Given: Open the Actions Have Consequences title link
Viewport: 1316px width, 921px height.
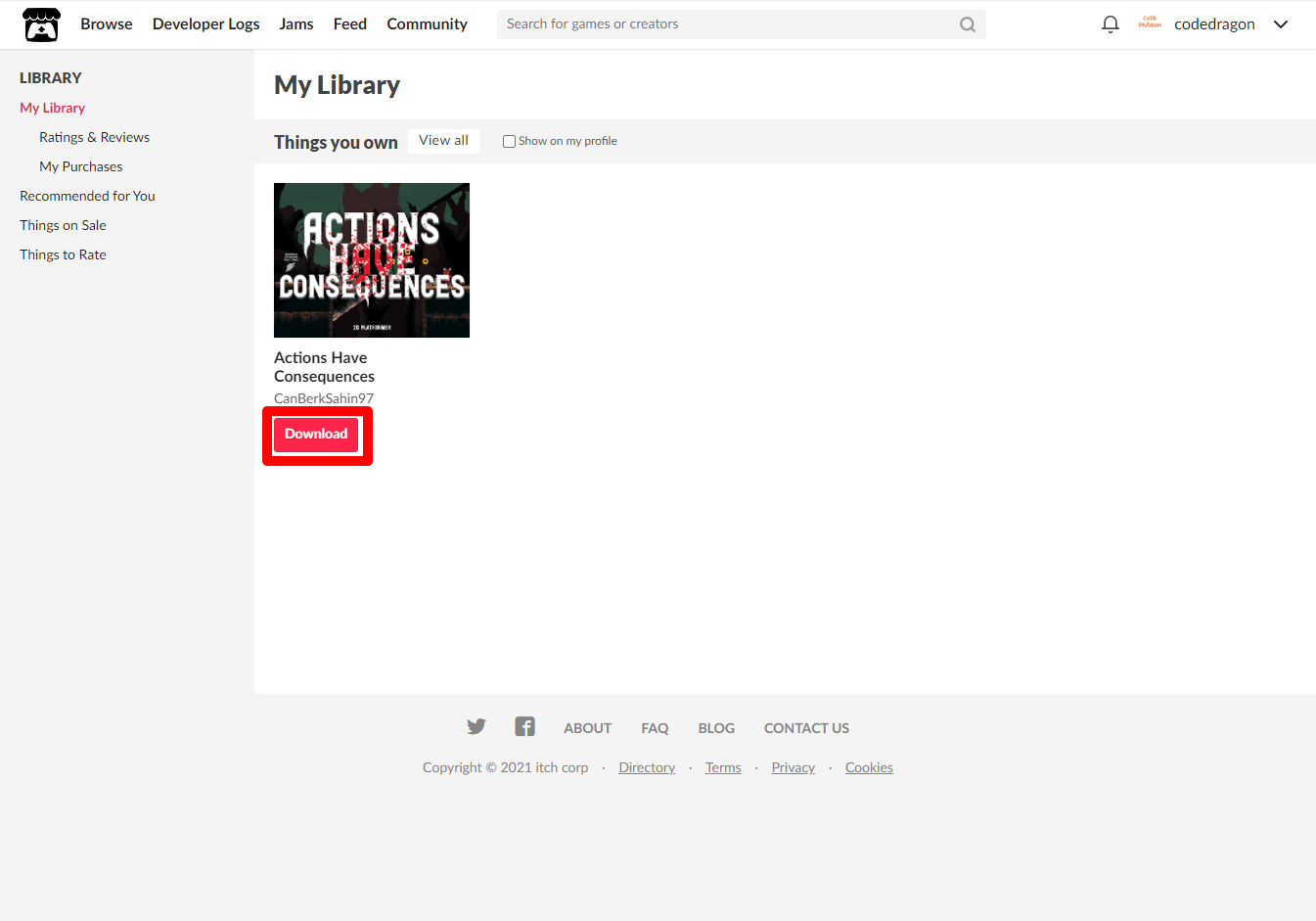Looking at the screenshot, I should pos(325,367).
